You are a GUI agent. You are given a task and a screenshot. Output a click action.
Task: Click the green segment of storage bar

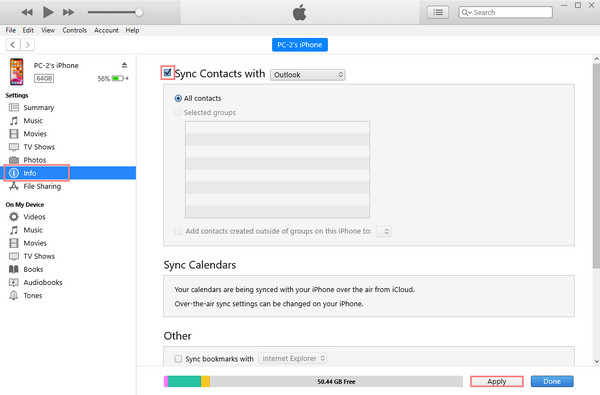(184, 382)
